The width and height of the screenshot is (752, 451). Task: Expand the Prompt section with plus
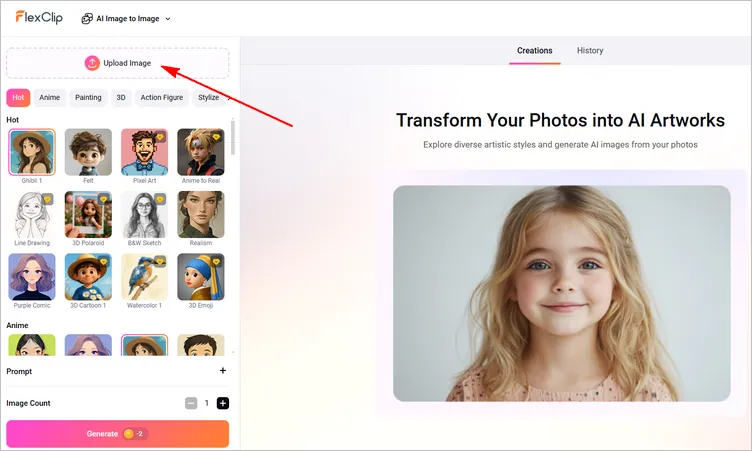[x=223, y=370]
